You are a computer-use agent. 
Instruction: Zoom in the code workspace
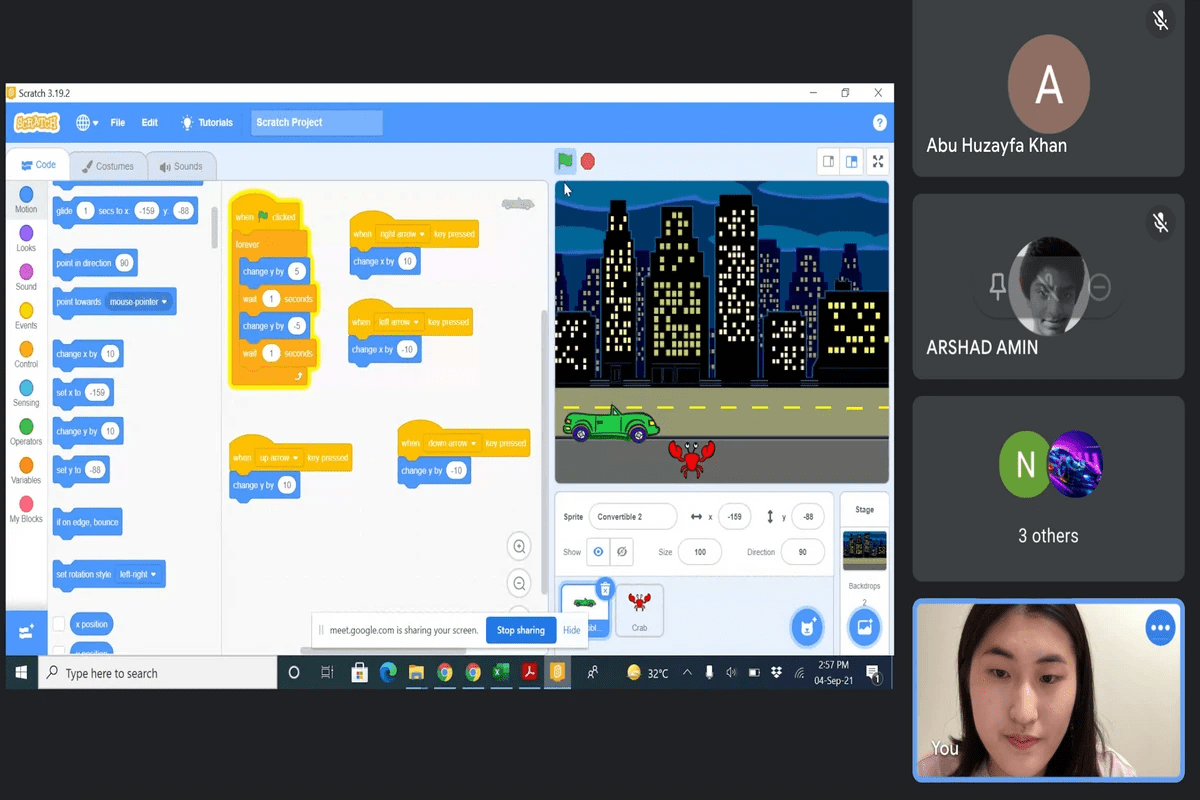(519, 547)
